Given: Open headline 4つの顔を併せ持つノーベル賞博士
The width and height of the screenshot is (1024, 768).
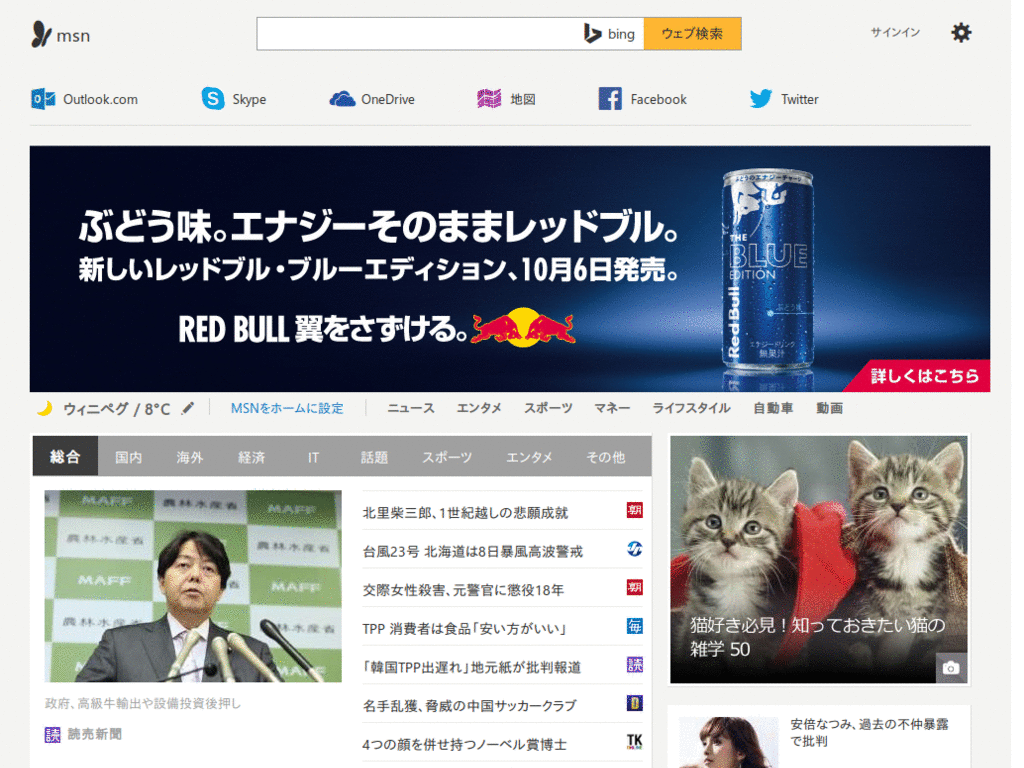Looking at the screenshot, I should (x=464, y=744).
